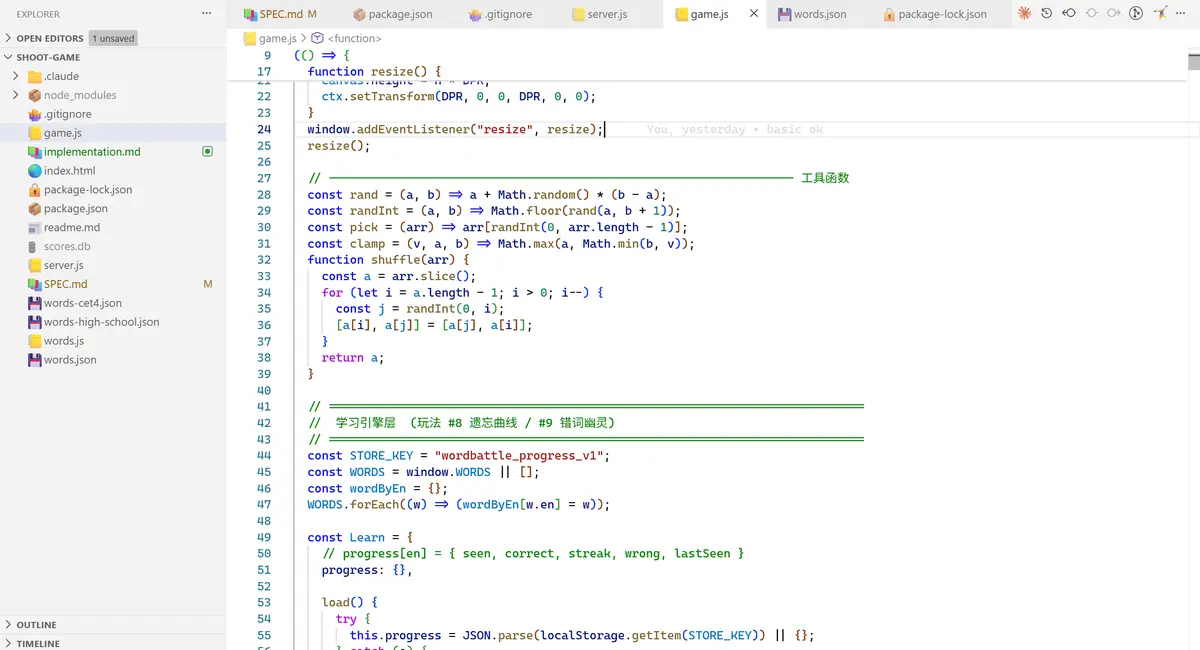Viewport: 1200px width, 650px height.
Task: Click the sticky scroll line '(() => {'
Action: tap(322, 56)
